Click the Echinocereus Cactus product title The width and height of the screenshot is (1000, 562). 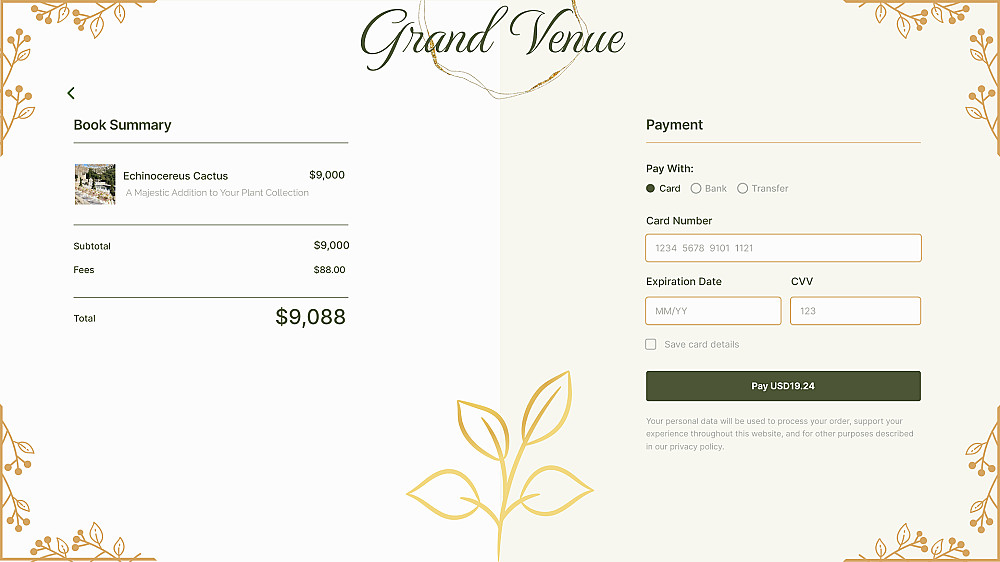[x=175, y=176]
